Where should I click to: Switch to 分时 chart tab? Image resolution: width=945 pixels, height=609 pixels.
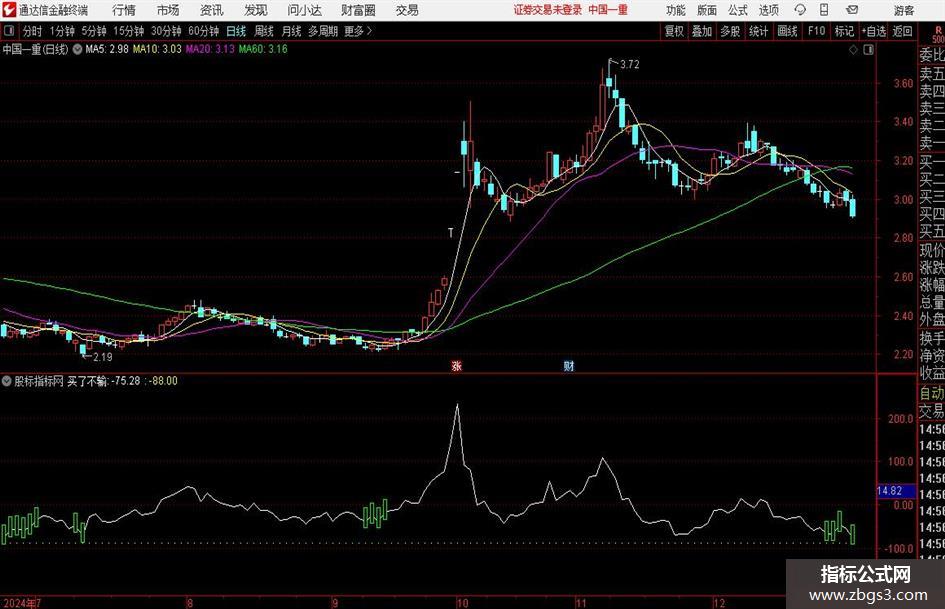[x=33, y=31]
